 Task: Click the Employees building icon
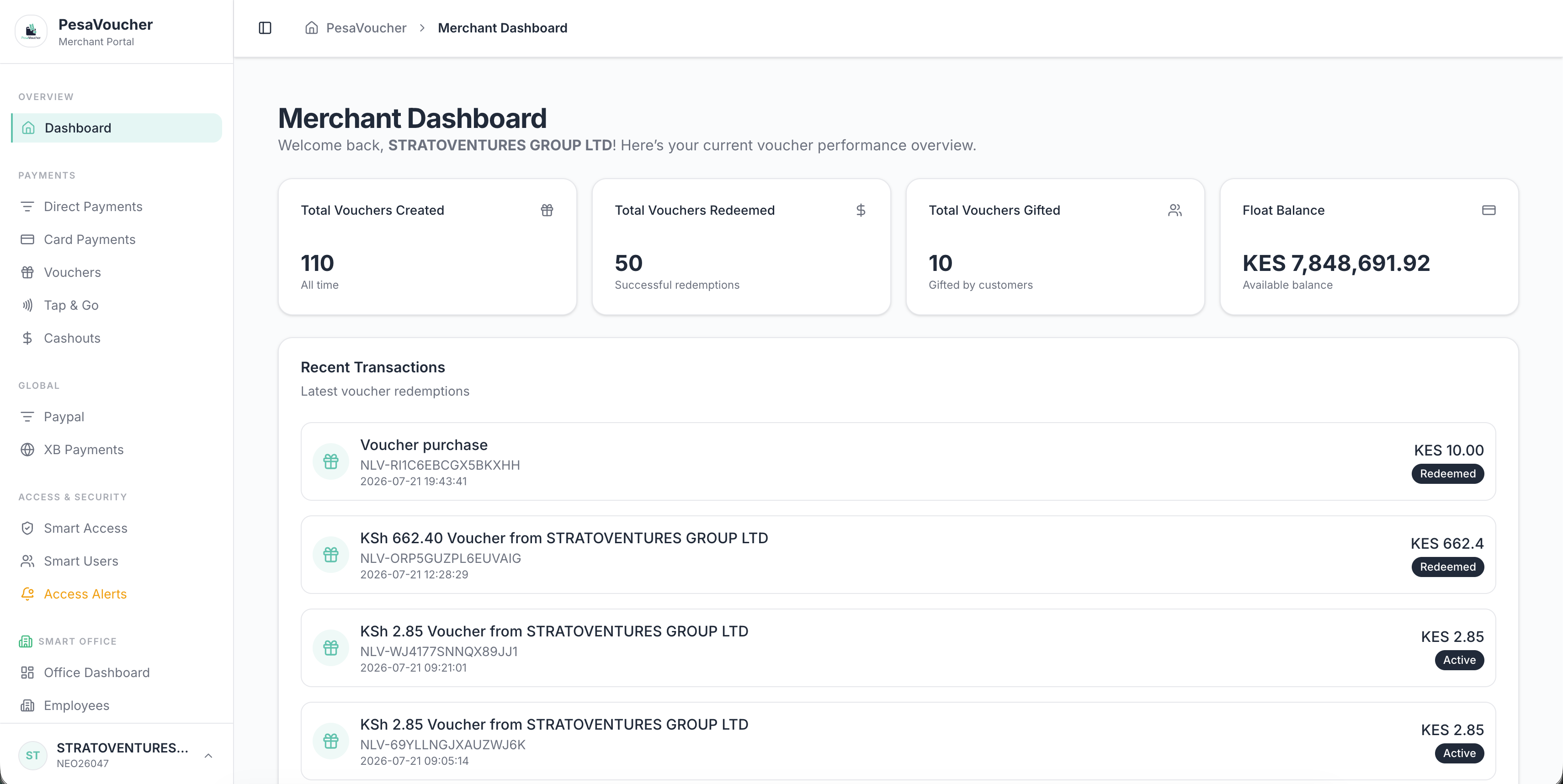pyautogui.click(x=27, y=705)
